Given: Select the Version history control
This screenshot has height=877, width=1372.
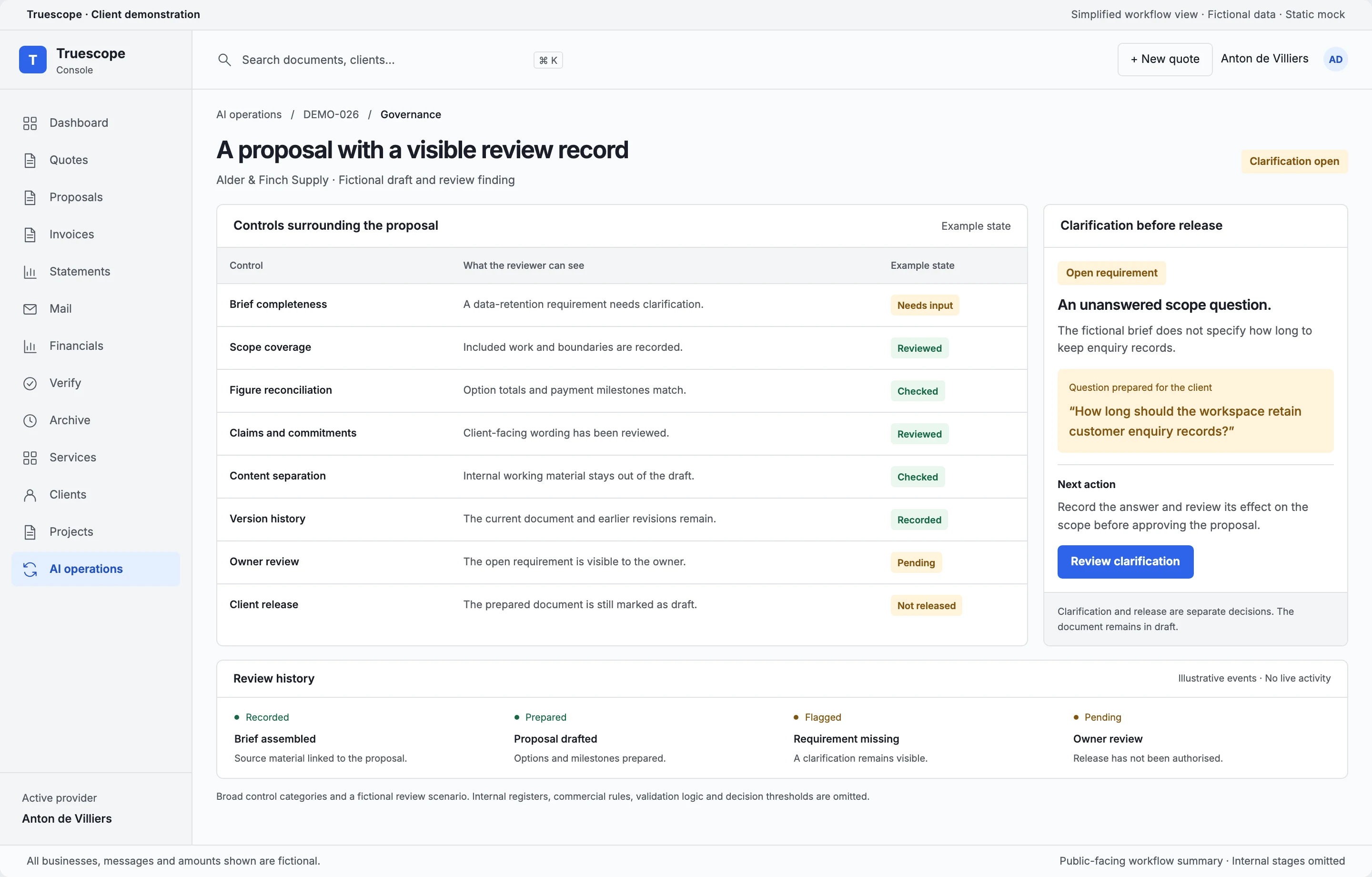Looking at the screenshot, I should click(622, 520).
